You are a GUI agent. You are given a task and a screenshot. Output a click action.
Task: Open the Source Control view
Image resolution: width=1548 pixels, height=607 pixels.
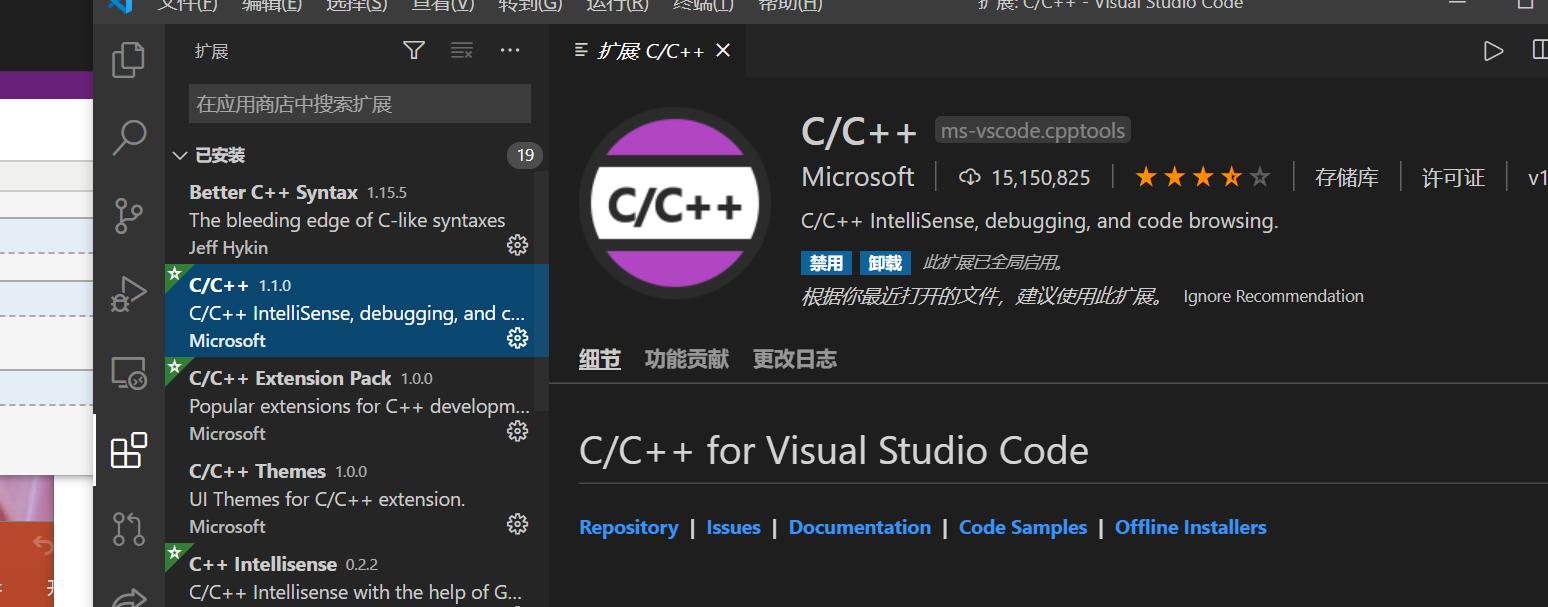(x=128, y=215)
